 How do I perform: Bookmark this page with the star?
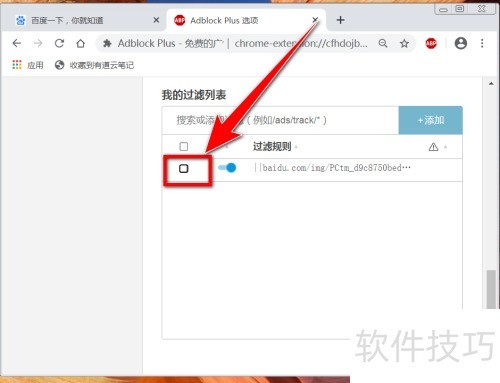(404, 43)
